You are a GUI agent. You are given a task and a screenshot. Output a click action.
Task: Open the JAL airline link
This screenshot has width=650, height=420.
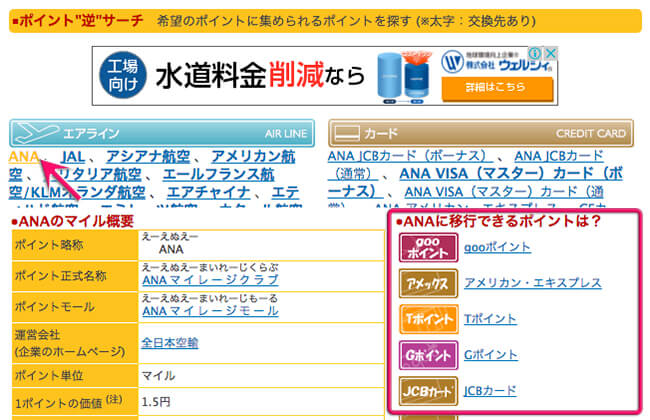tap(73, 157)
